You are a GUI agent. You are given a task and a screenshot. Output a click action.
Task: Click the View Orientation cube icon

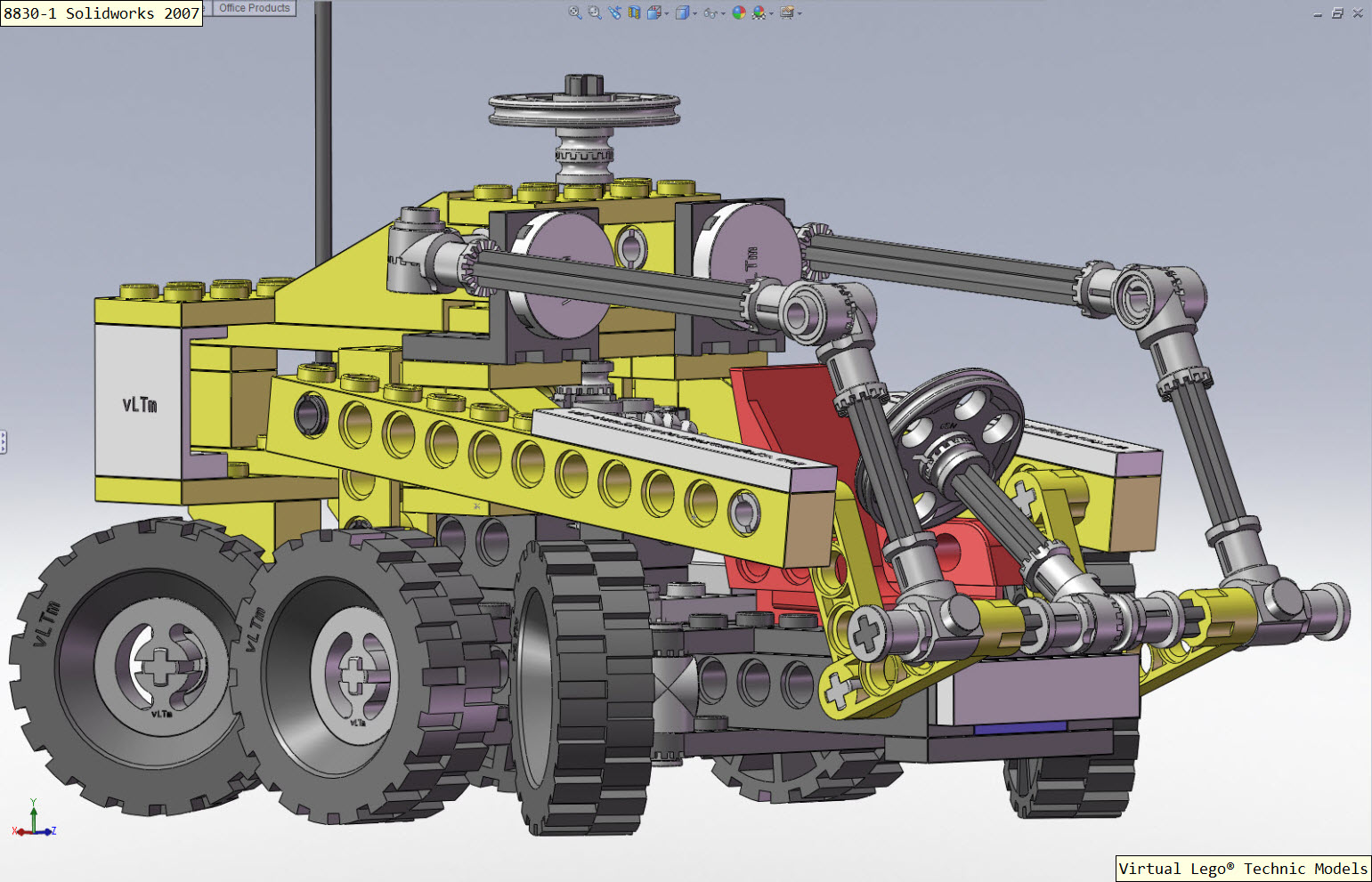pos(654,12)
